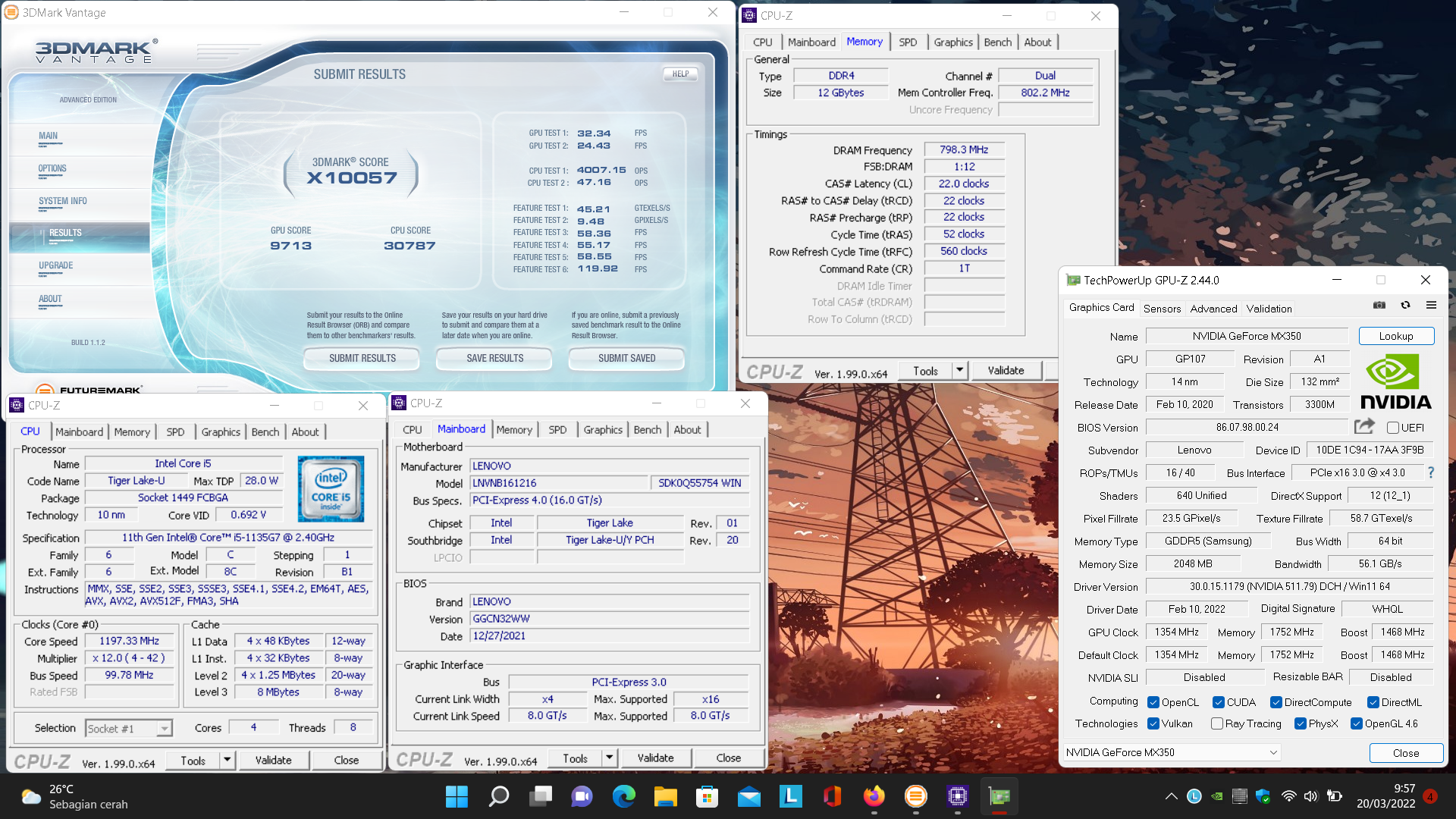Open the GPU-Z hamburger menu

[1431, 305]
